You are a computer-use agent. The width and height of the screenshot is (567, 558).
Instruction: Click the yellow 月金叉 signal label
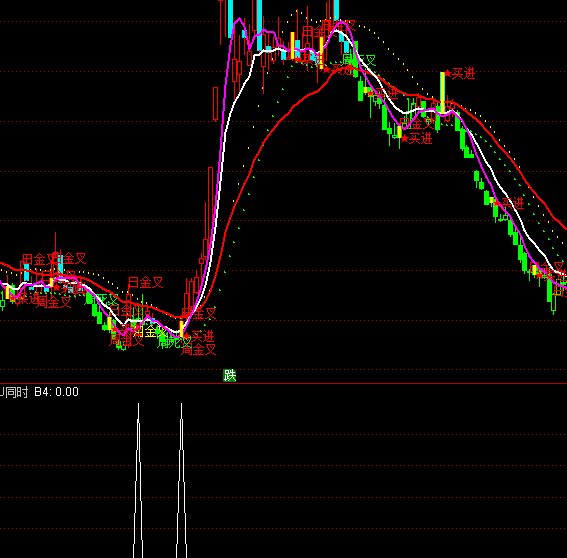[151, 331]
